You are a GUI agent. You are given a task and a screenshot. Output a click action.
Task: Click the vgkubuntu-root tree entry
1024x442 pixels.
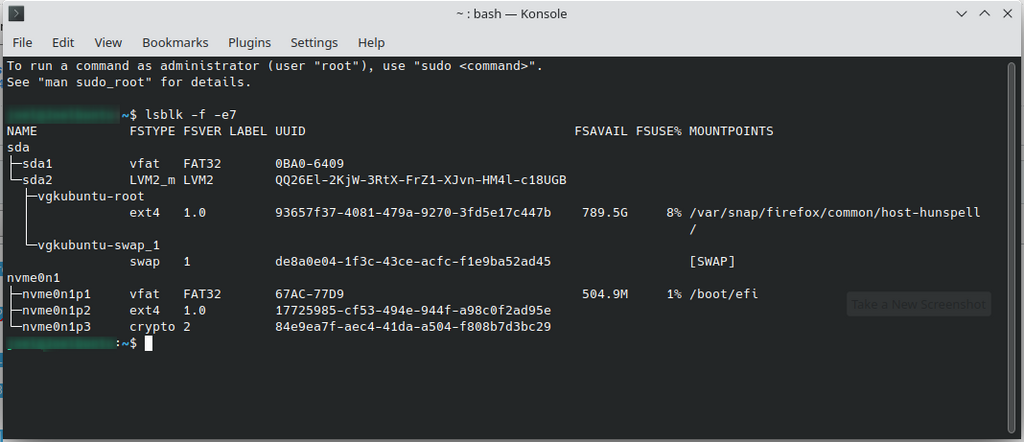(91, 196)
